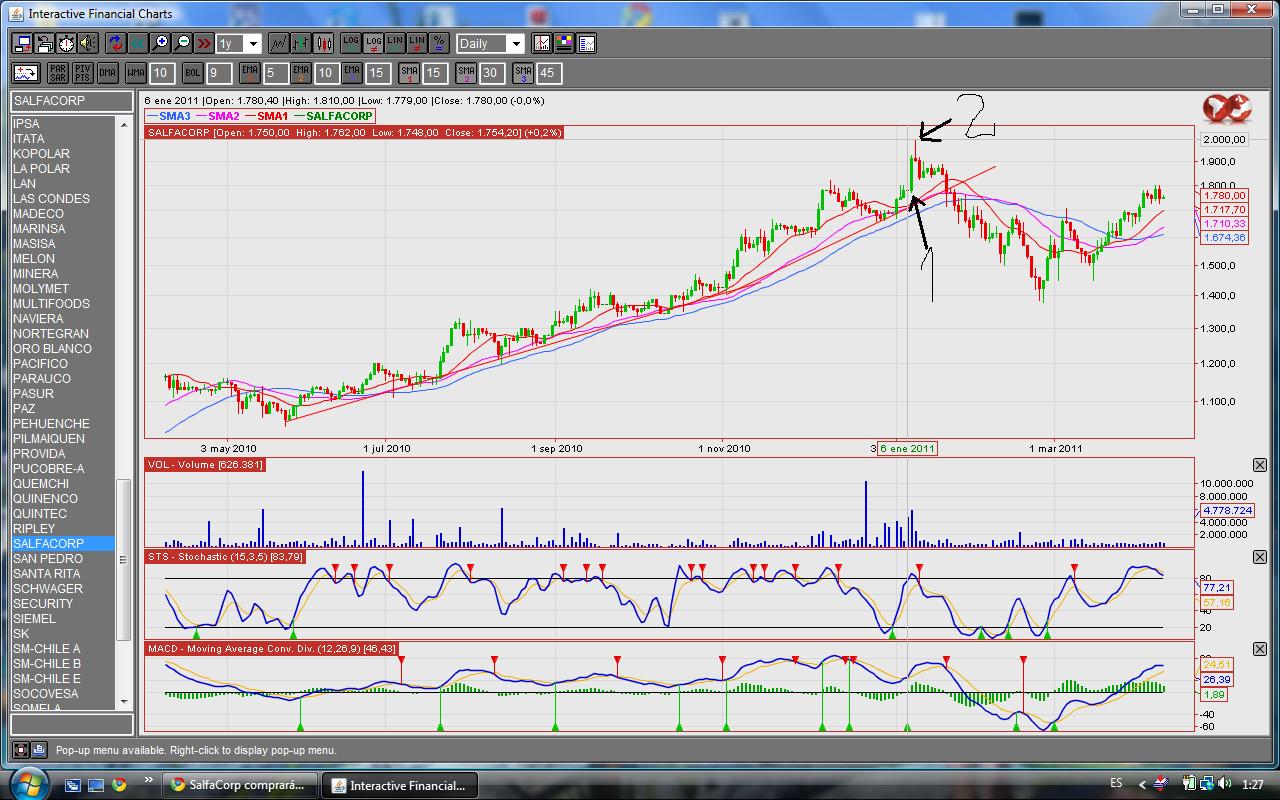Click the zoom out magnifier icon
Screen dimensions: 1280x800
[x=182, y=43]
